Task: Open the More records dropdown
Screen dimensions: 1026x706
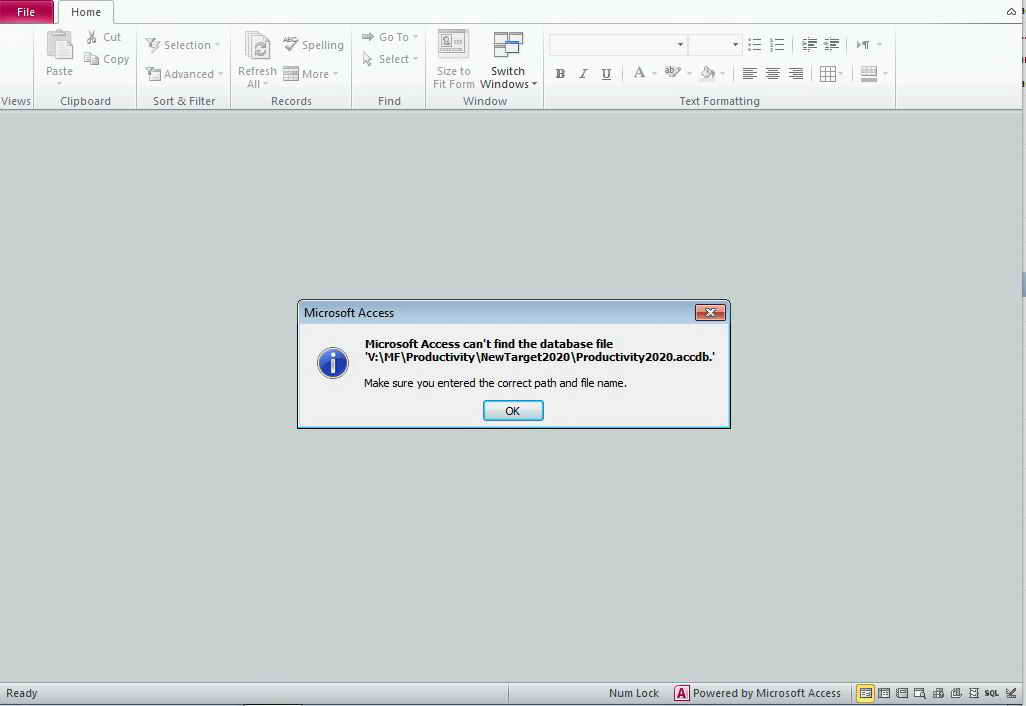Action: point(311,74)
